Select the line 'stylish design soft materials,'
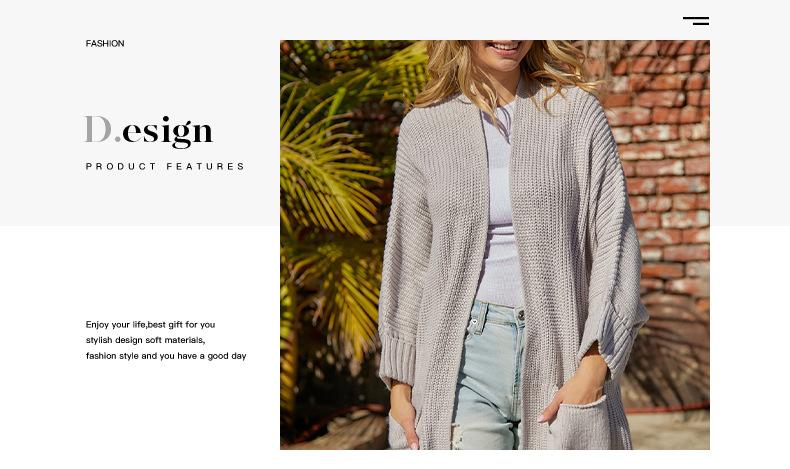790x469 pixels. [145, 340]
